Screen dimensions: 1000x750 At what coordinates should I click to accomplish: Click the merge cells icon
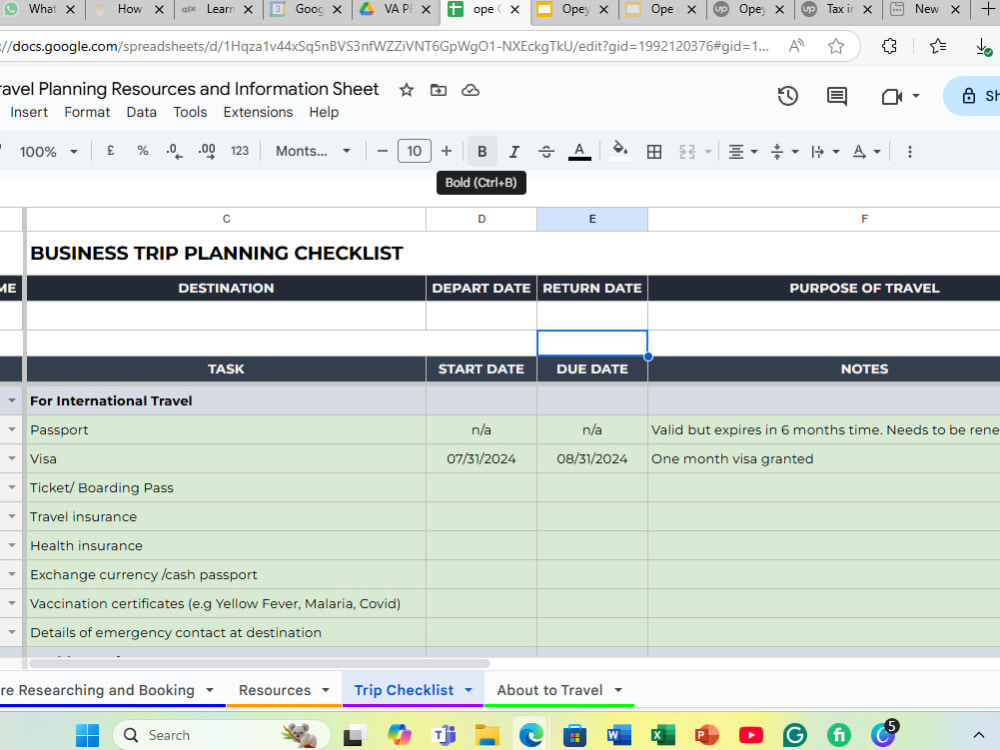click(687, 151)
